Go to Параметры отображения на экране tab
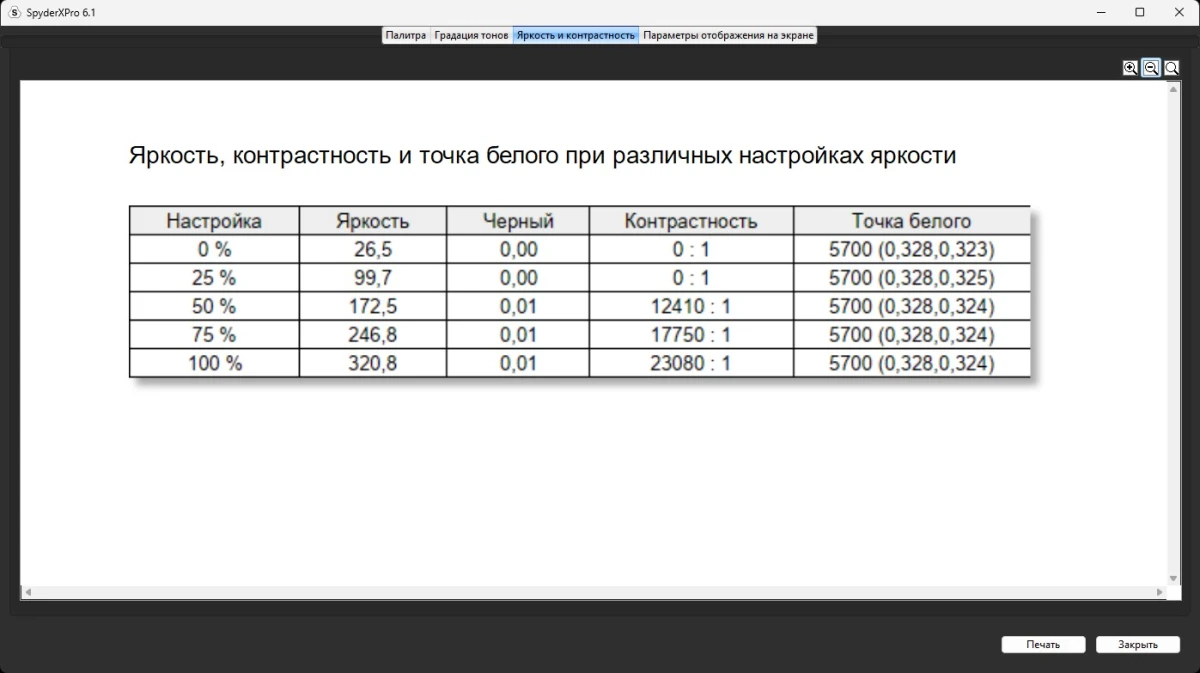Screen dimensions: 1200x673 coord(728,35)
